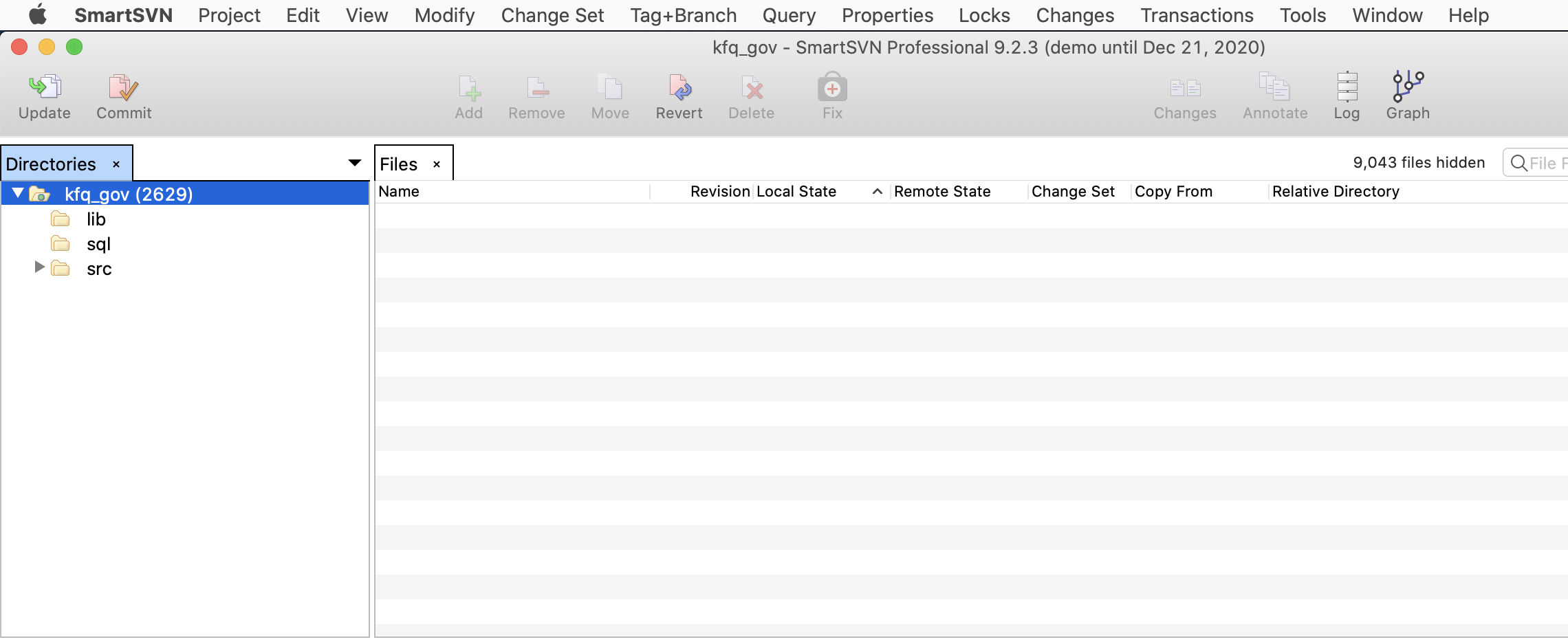Open the Edit menu
Image resolution: width=1568 pixels, height=642 pixels.
click(303, 15)
